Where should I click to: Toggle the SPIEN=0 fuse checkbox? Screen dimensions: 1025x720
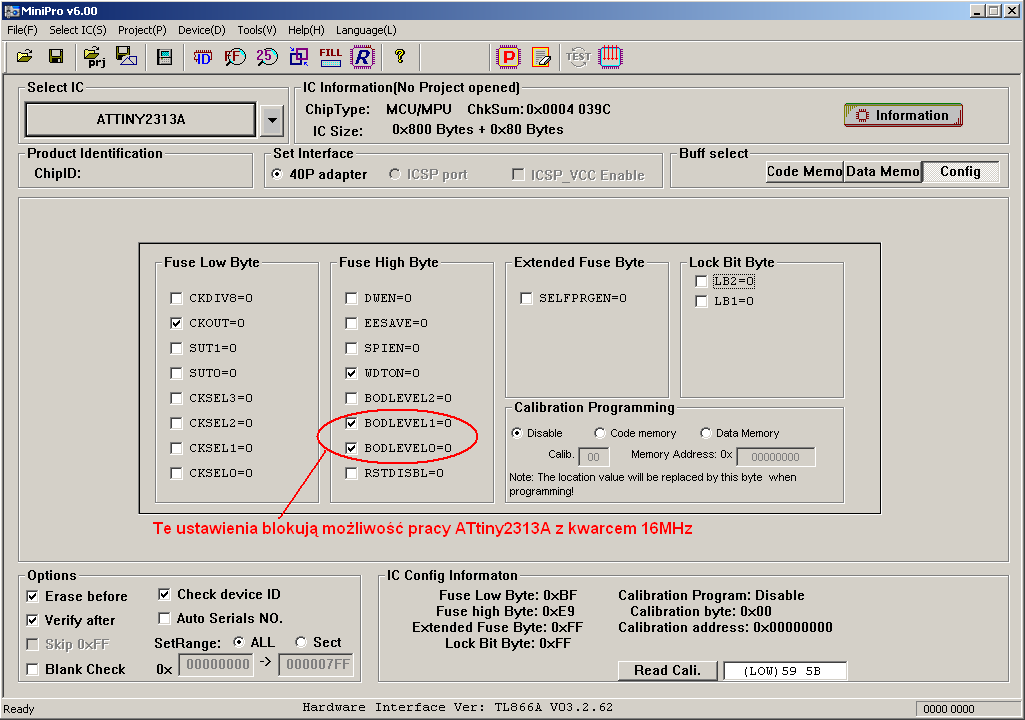351,348
